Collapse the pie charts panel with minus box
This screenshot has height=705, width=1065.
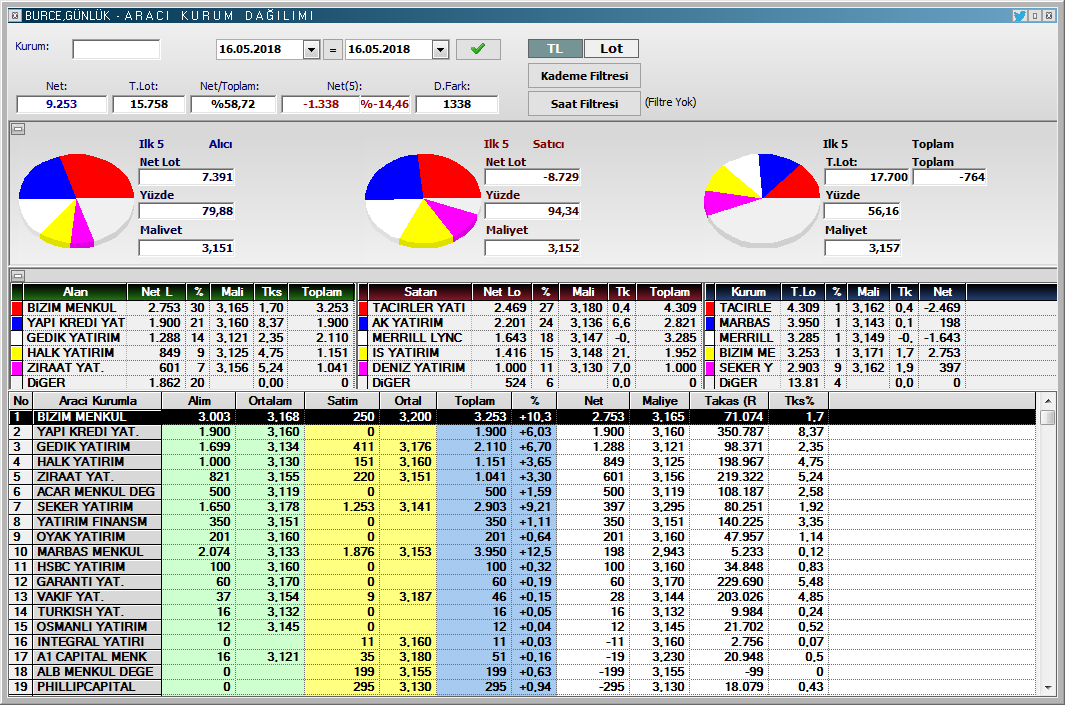point(18,128)
